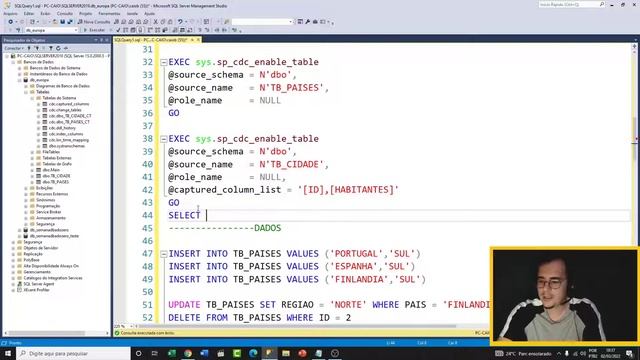This screenshot has height=360, width=640.
Task: Open the Arquivo menu
Action: click(11, 13)
